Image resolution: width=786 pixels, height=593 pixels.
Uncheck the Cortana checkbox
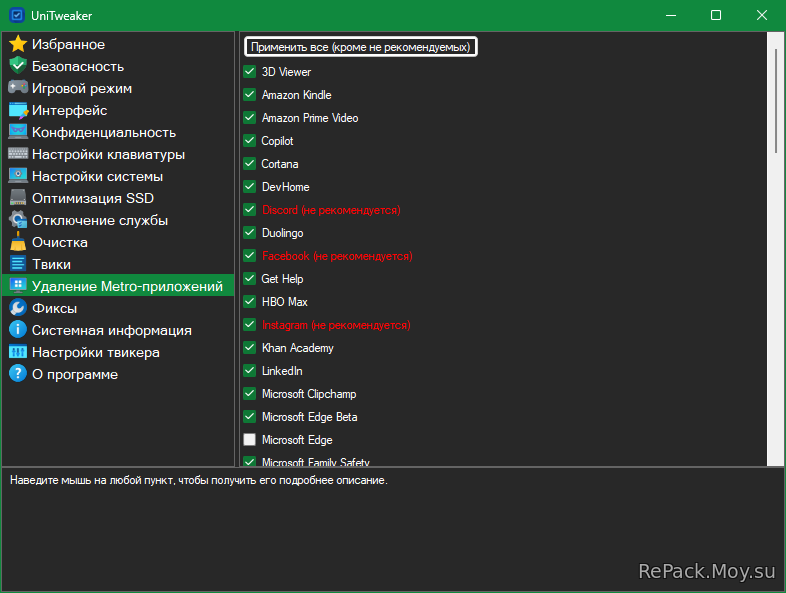point(250,164)
